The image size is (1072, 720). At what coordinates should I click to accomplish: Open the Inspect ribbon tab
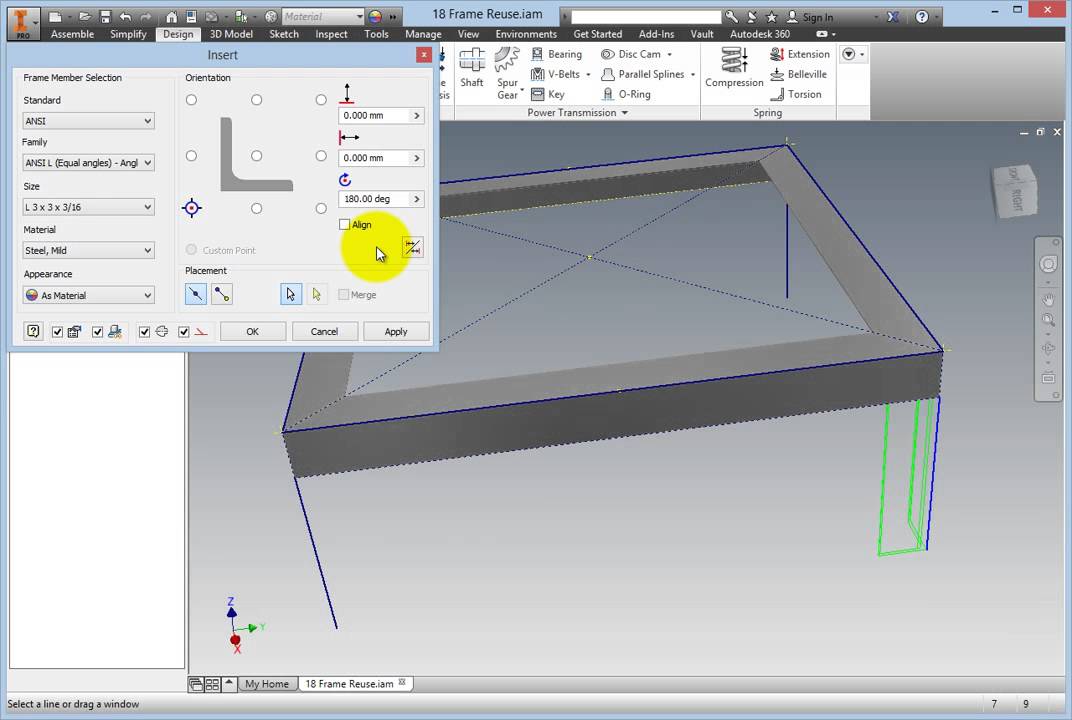pyautogui.click(x=331, y=34)
